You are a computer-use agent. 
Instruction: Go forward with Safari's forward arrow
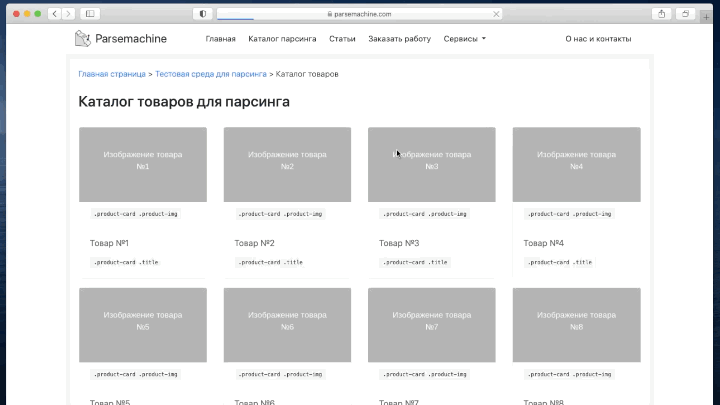point(68,14)
